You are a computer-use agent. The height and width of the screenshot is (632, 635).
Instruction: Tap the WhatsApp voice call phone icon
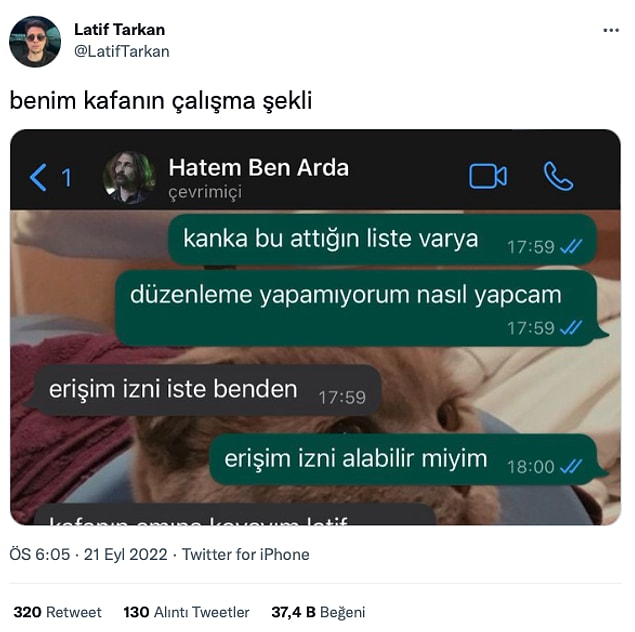pyautogui.click(x=558, y=176)
